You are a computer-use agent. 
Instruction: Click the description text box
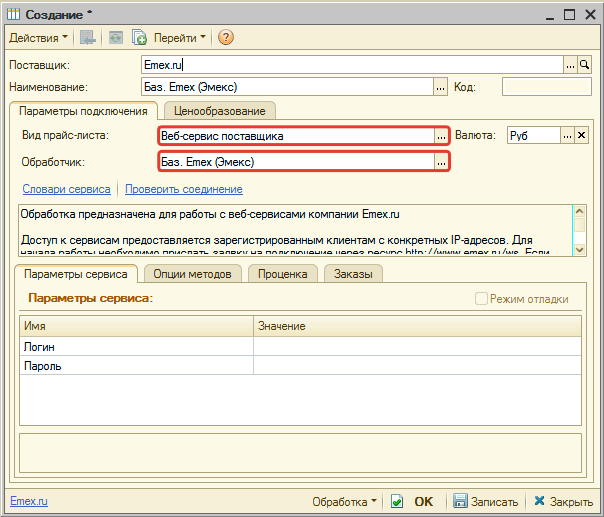295,230
